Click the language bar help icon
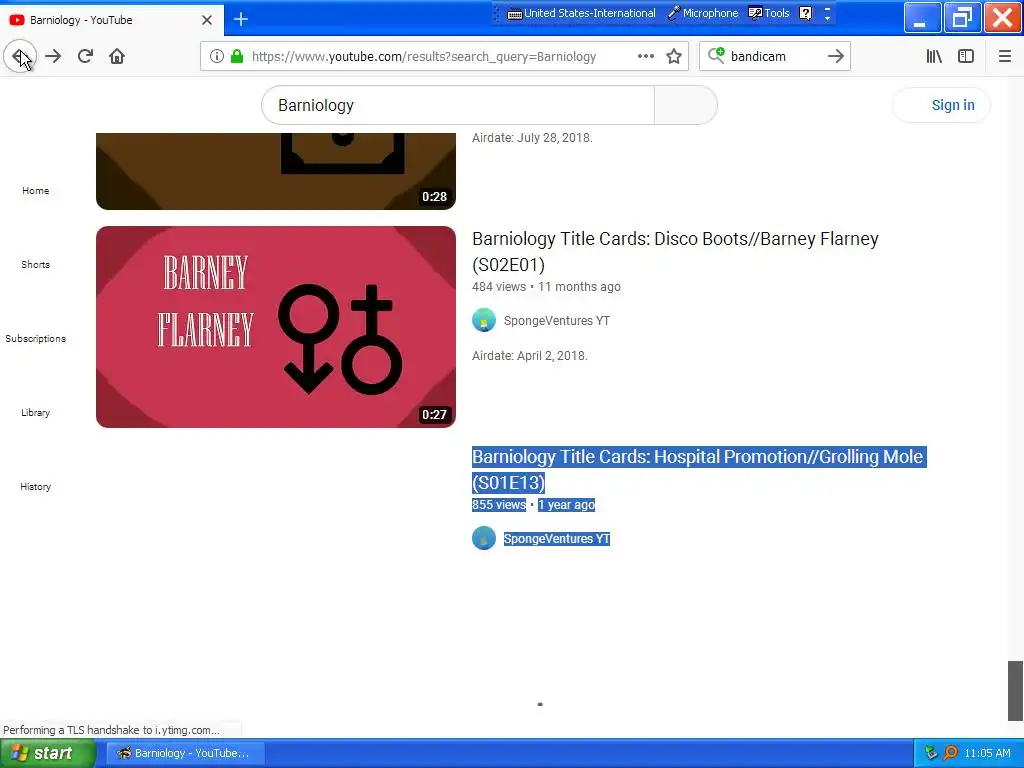 [806, 13]
